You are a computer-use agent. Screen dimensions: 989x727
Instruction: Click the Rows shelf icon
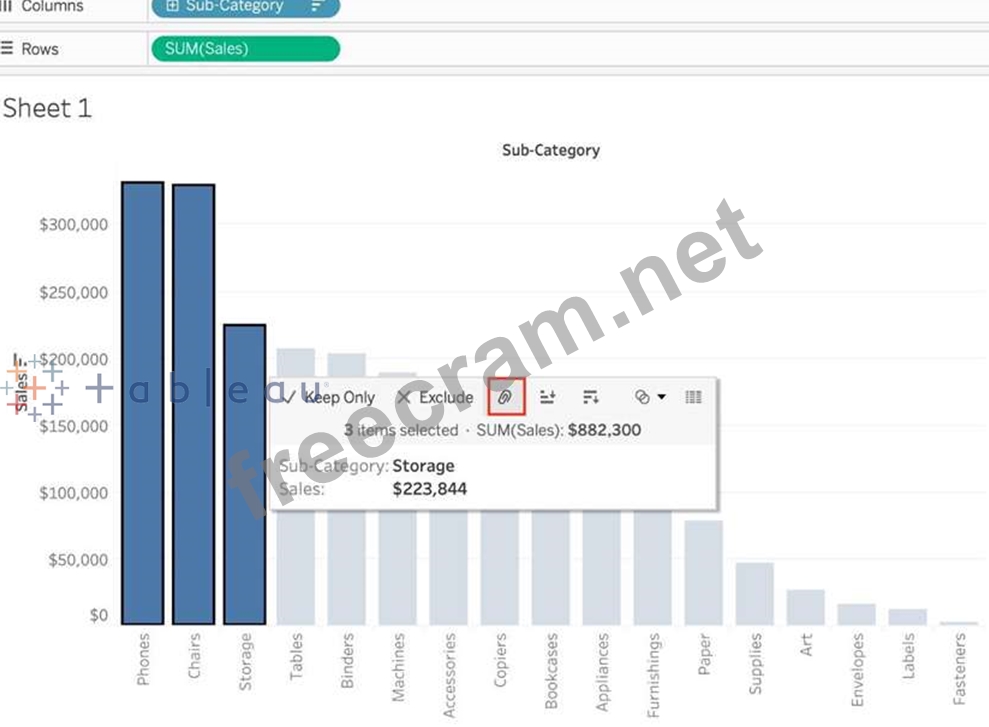click(x=8, y=48)
